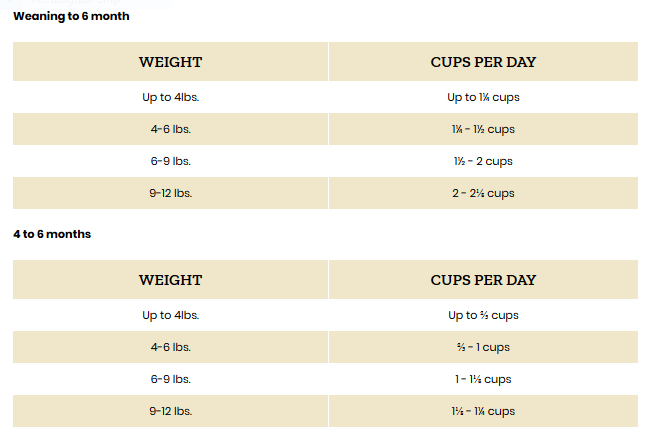Click WEIGHT header in the weaning table
Screen dimensions: 651x438
(170, 62)
